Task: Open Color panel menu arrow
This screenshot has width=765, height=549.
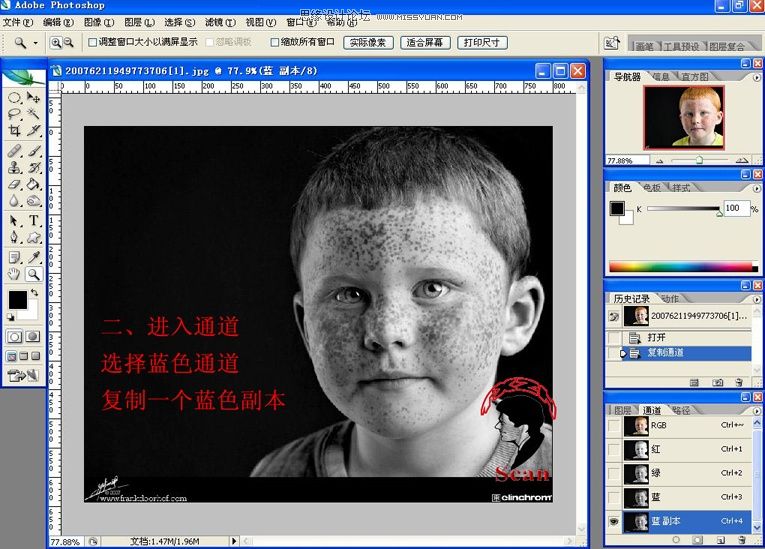Action: 756,188
